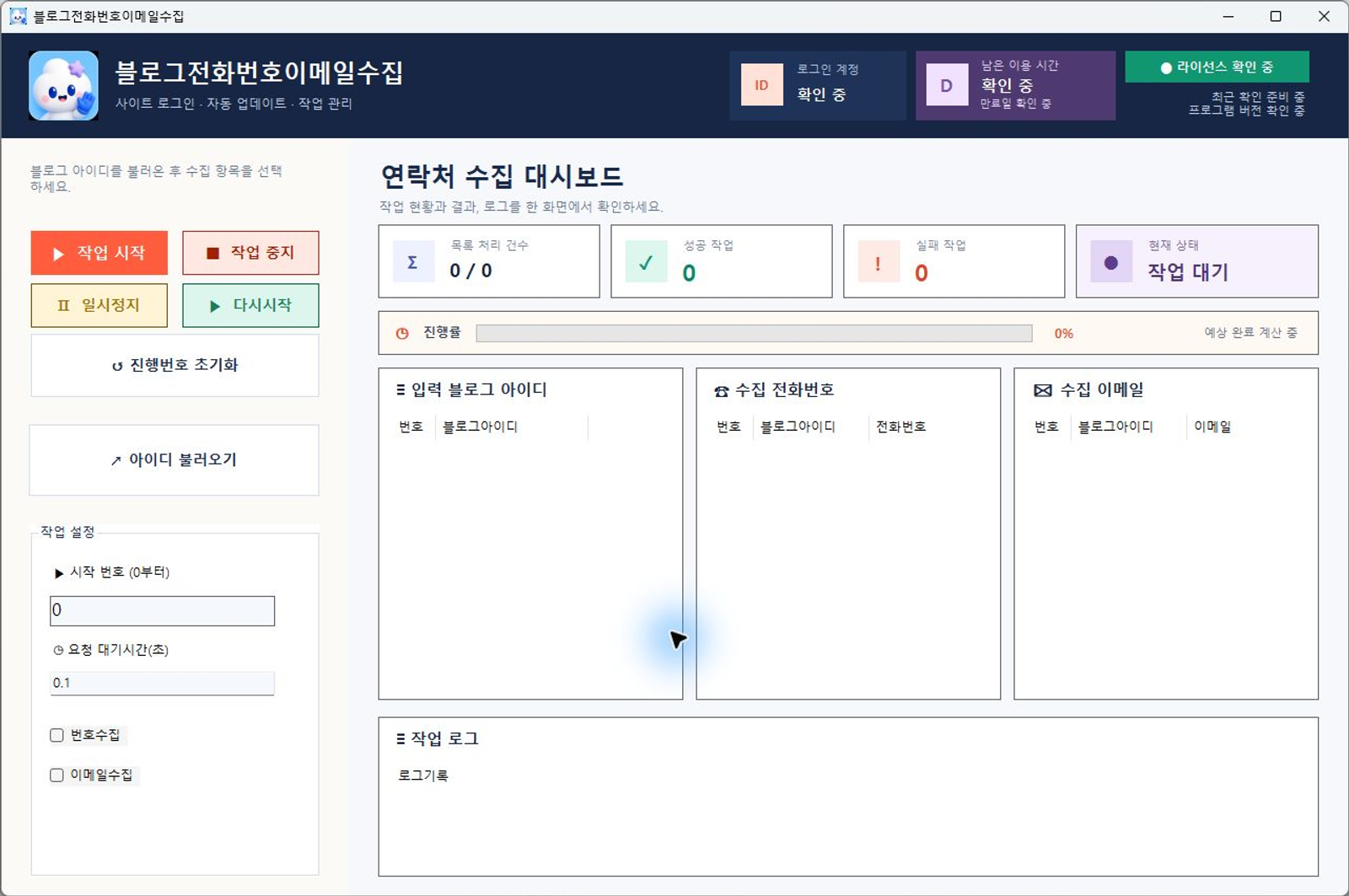The width and height of the screenshot is (1349, 896).
Task: Click the 진행률 progress bar
Action: tap(754, 333)
